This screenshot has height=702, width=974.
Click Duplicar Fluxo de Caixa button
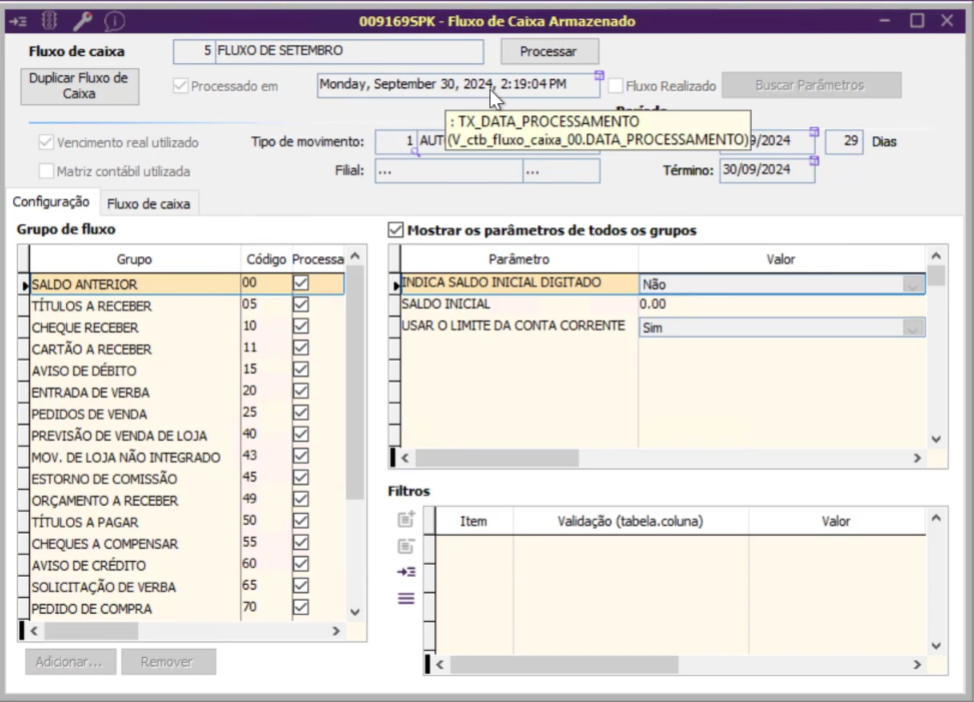tap(79, 86)
